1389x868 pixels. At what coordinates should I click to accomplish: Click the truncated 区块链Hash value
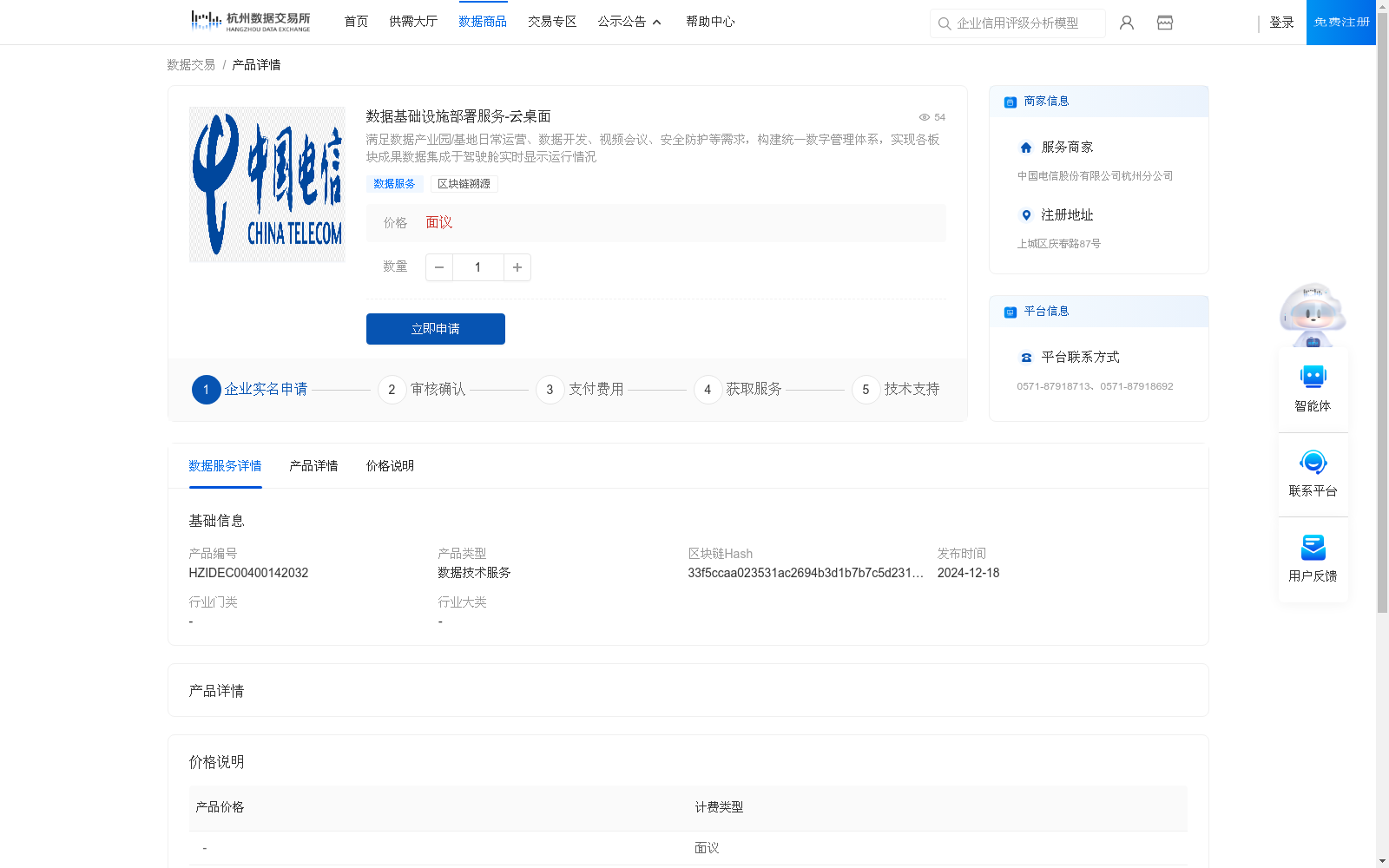[x=806, y=573]
